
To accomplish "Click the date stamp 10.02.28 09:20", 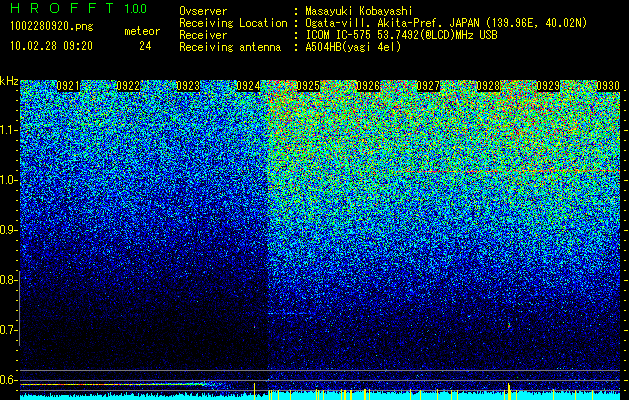I will click(x=51, y=46).
